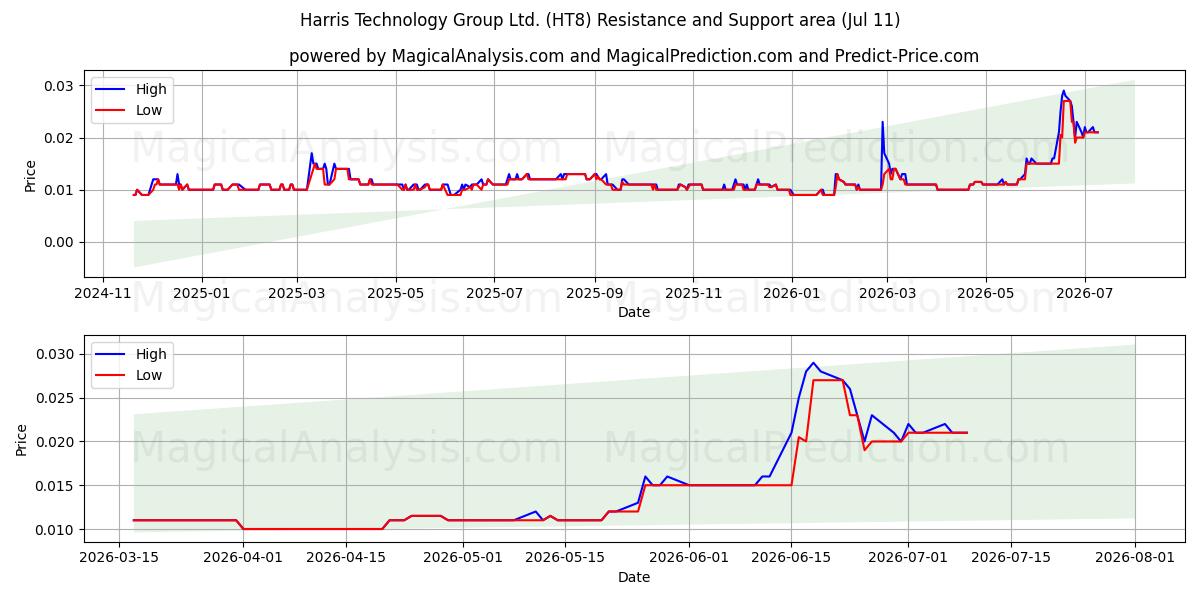The image size is (1200, 600).
Task: Click the '0.025' y-axis tick on bottom chart
Action: click(57, 398)
